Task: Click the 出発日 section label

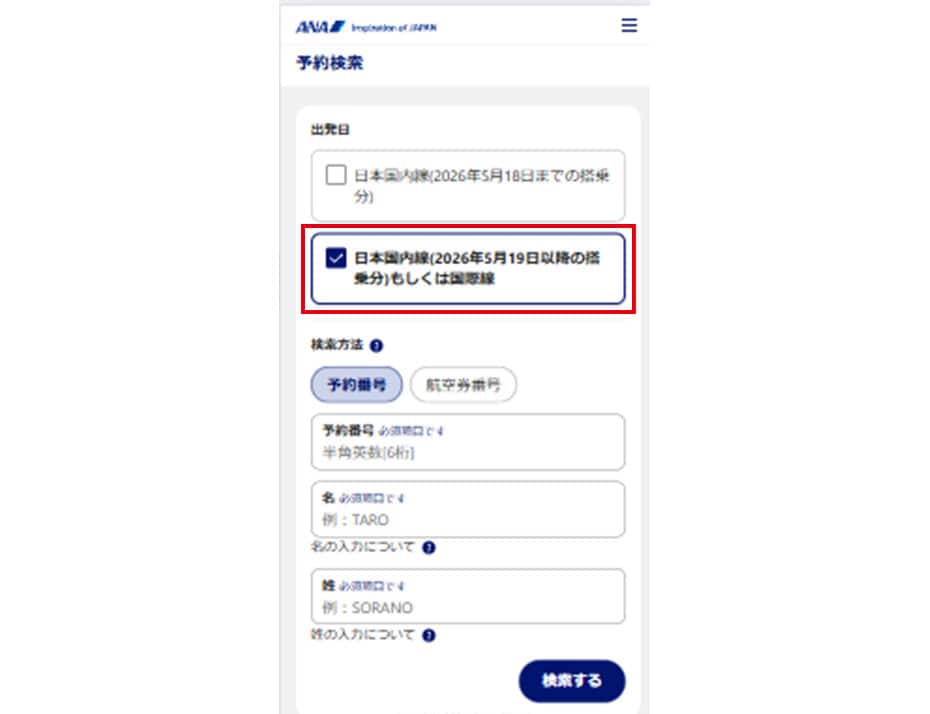Action: (x=330, y=129)
